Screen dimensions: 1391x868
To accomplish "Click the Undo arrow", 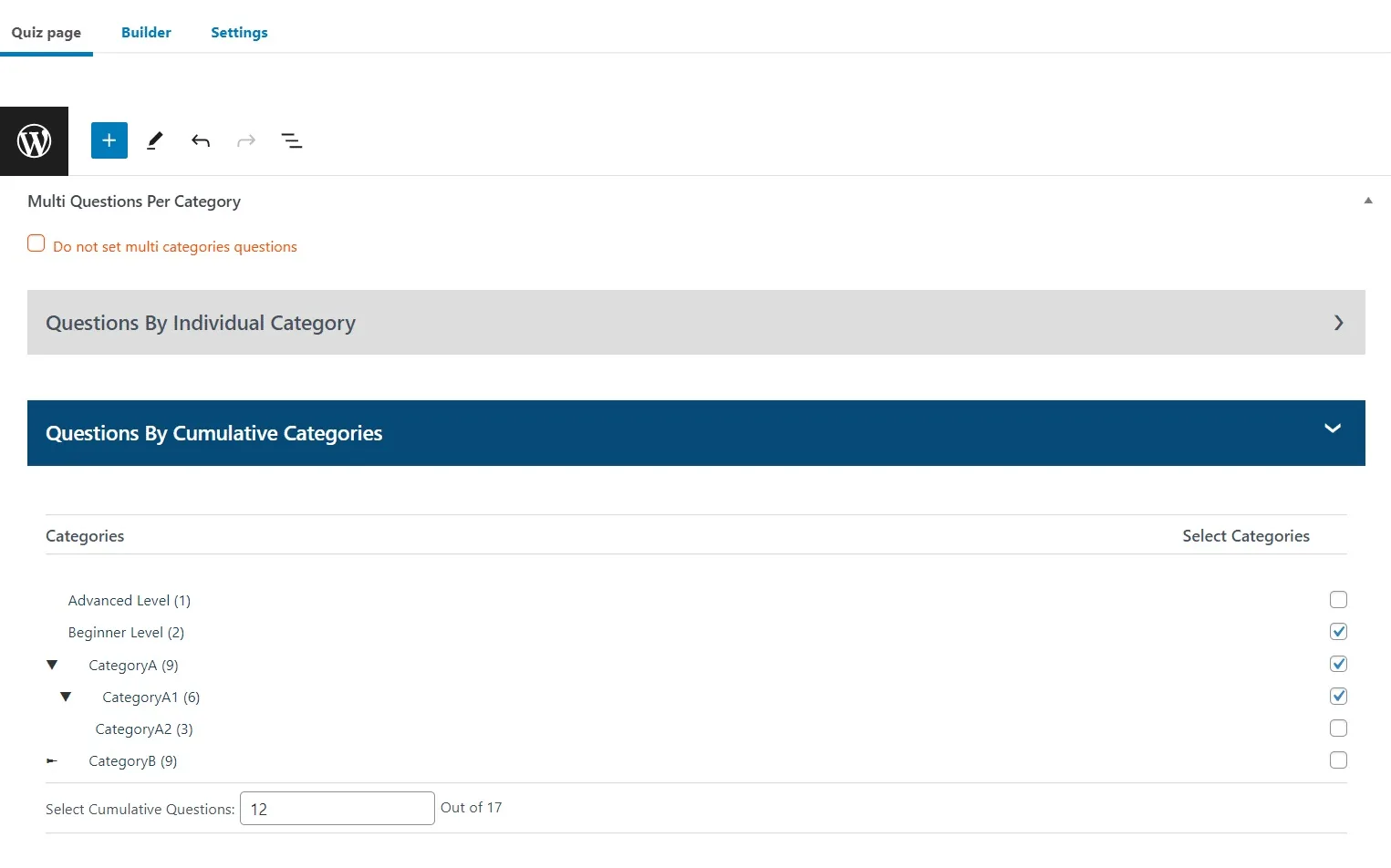I will click(200, 140).
